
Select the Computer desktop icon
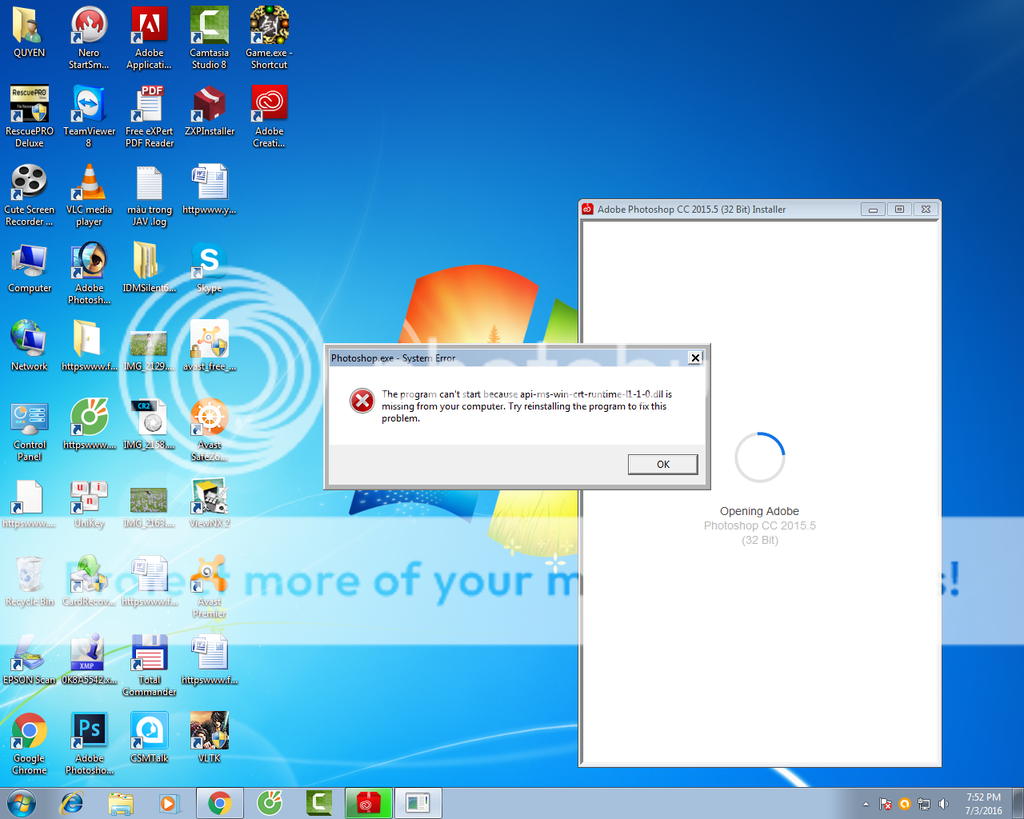[29, 268]
